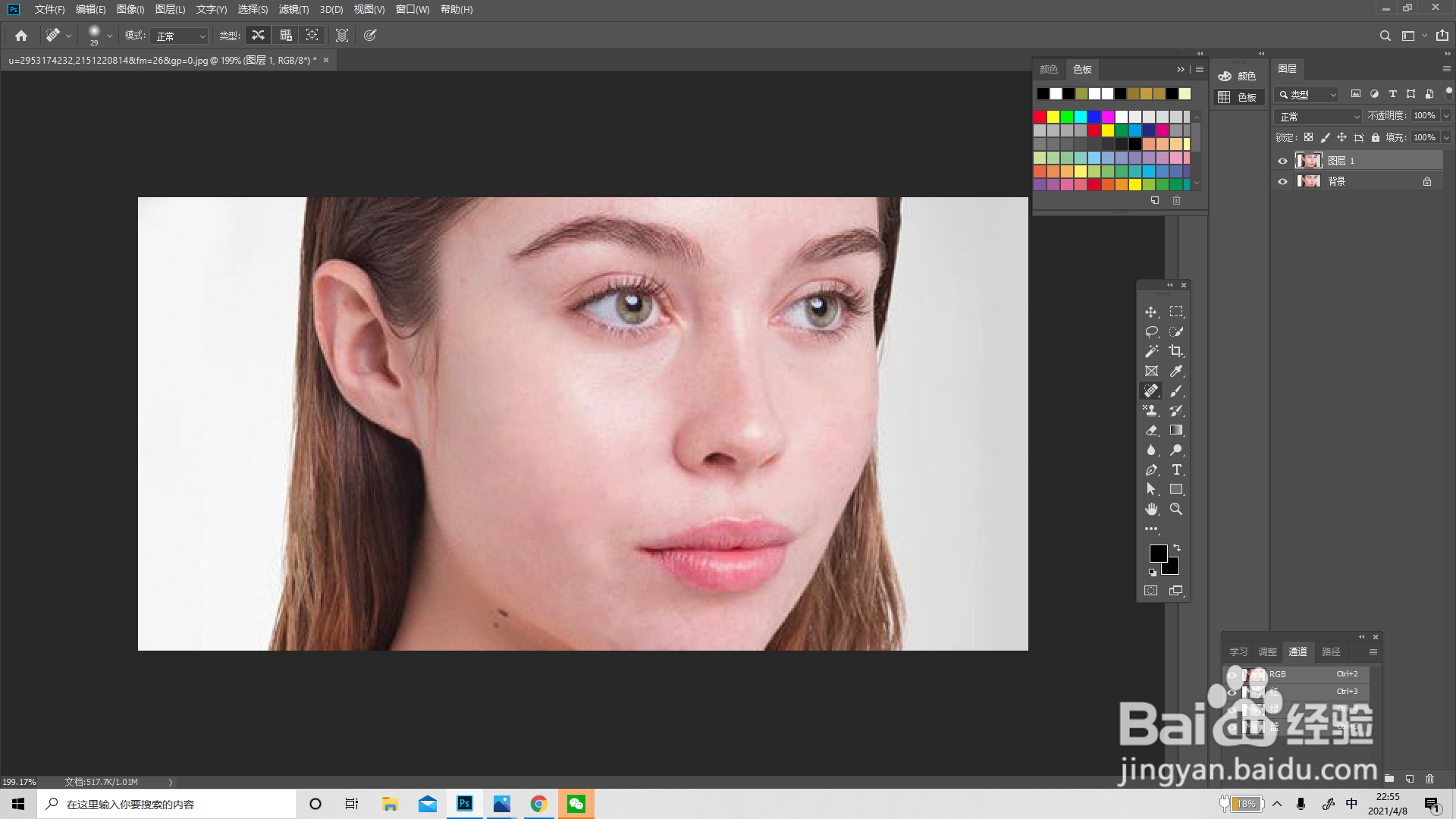This screenshot has width=1456, height=819.
Task: Select the Eyedropper tool
Action: coord(1176,371)
